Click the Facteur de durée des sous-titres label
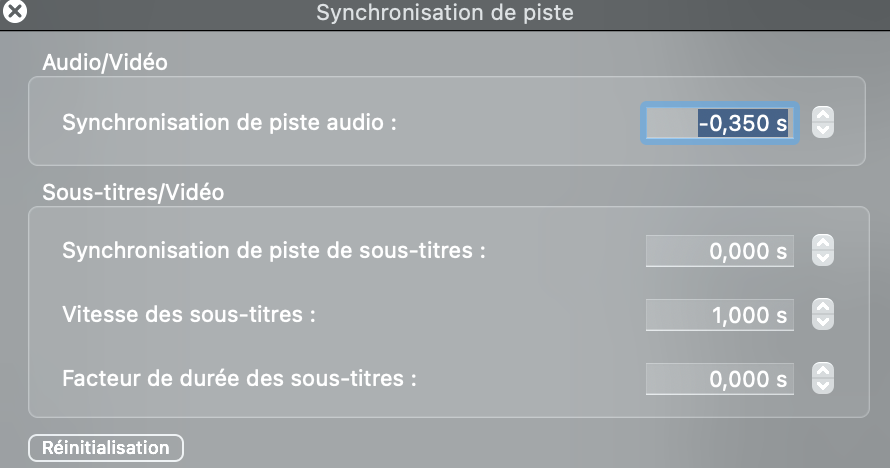Viewport: 890px width, 468px height. pos(240,378)
